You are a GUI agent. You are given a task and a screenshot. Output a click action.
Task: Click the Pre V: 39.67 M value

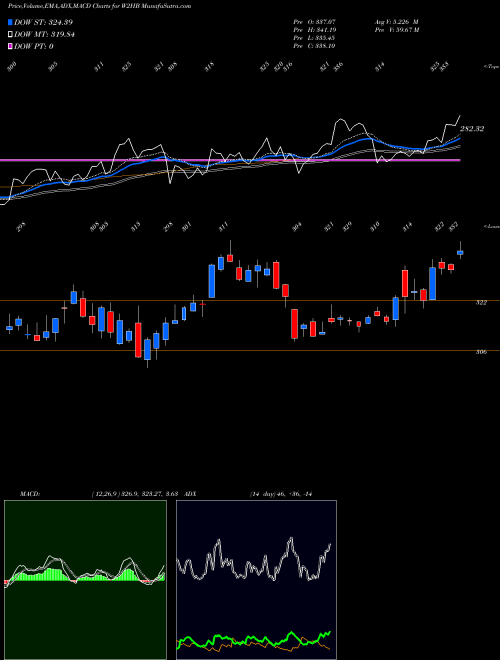pyautogui.click(x=396, y=30)
